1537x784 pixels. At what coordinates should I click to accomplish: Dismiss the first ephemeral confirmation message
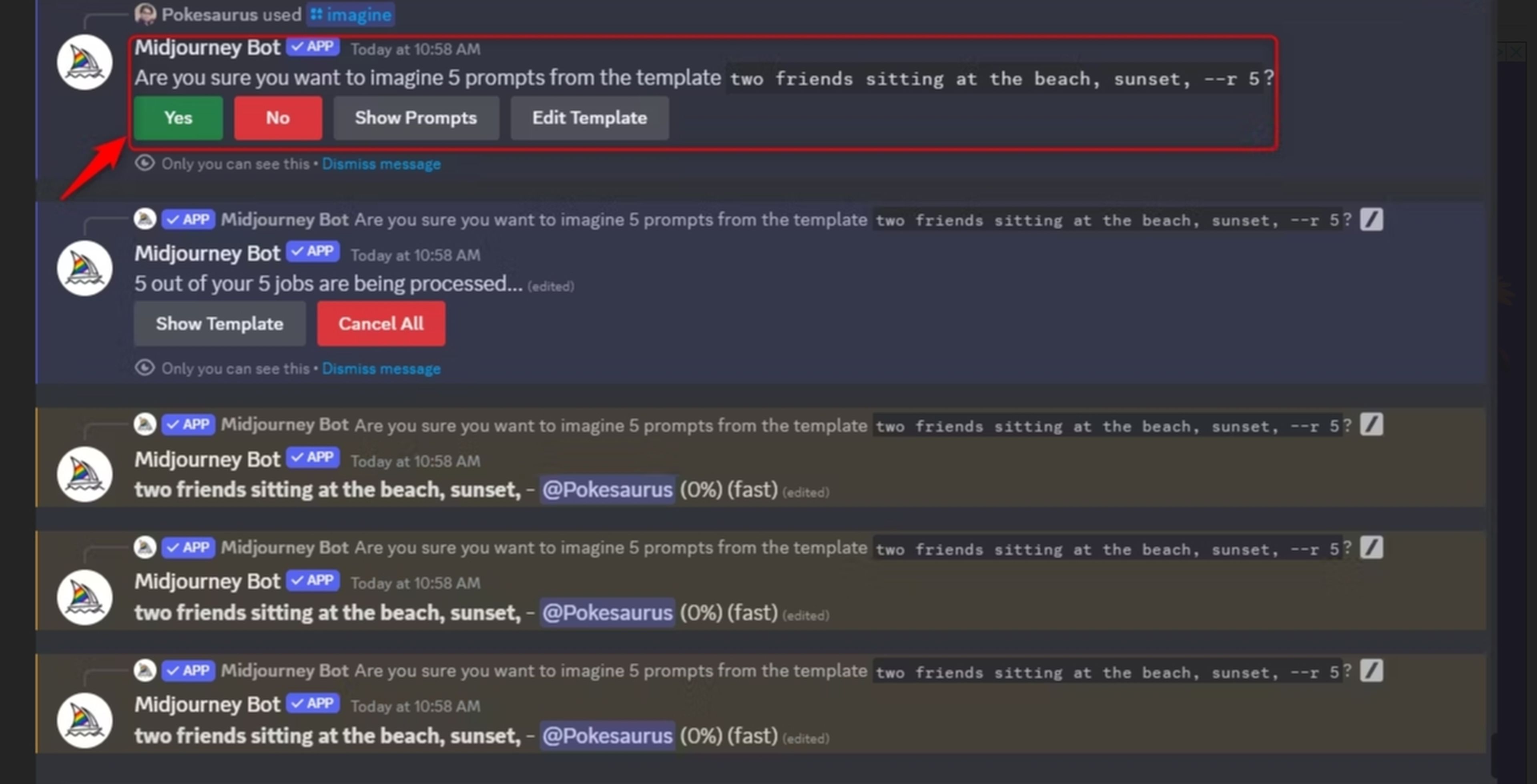pos(381,164)
